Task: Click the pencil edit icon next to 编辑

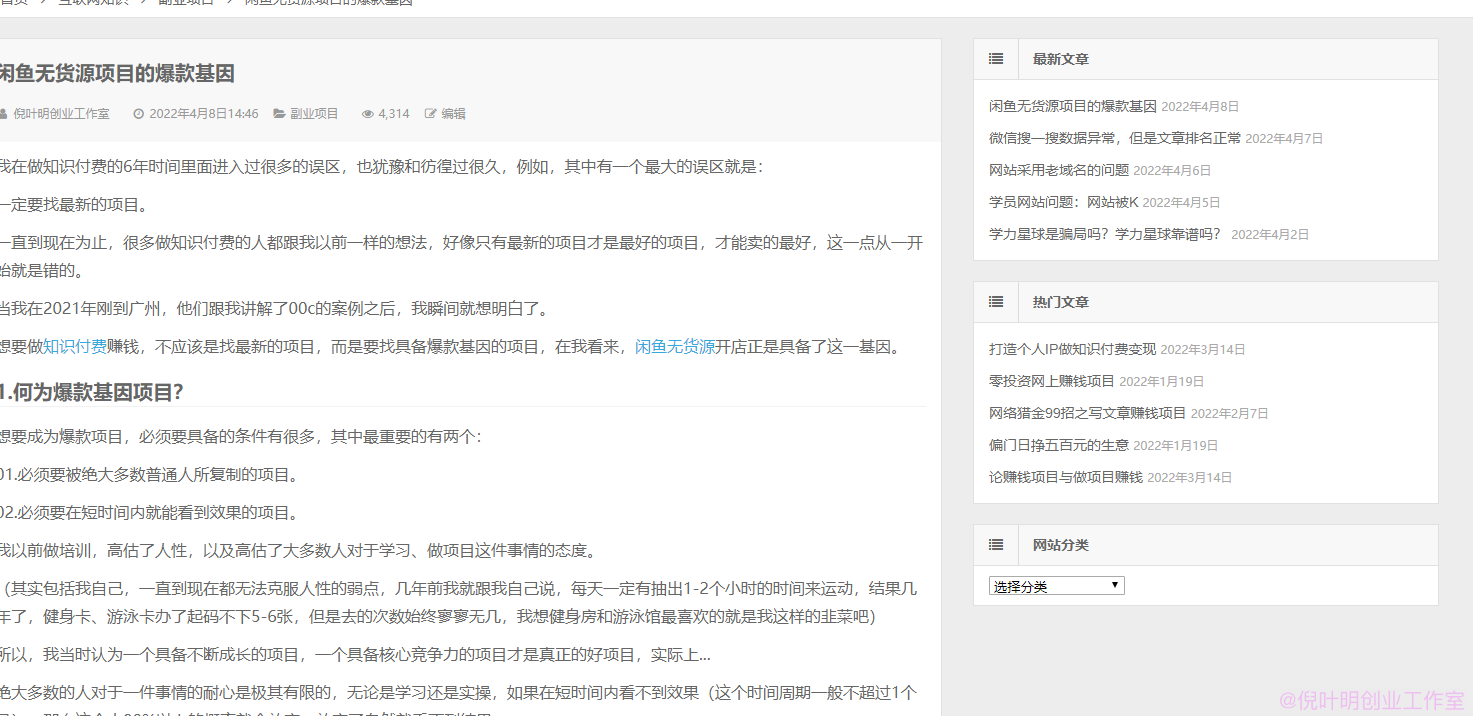Action: 430,114
